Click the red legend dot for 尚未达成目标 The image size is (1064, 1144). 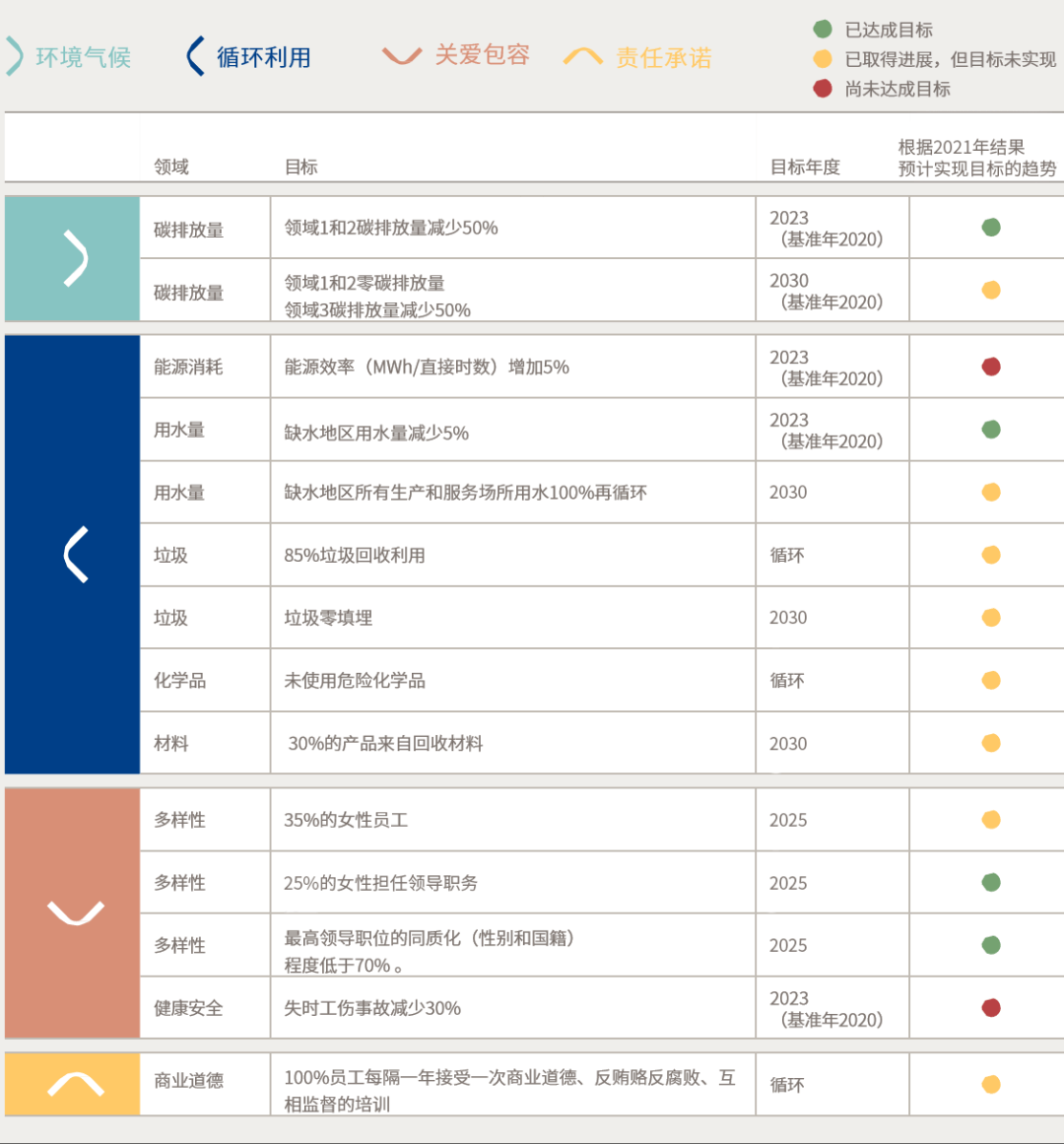click(823, 89)
